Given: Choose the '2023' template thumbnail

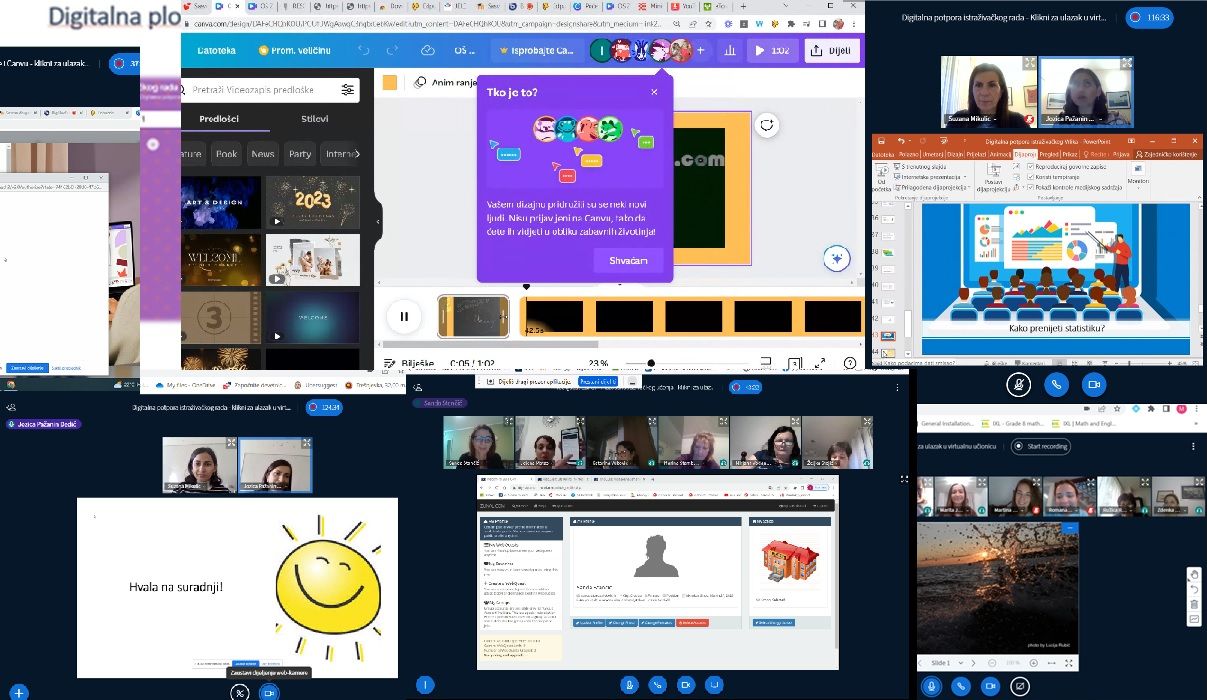Looking at the screenshot, I should [313, 202].
